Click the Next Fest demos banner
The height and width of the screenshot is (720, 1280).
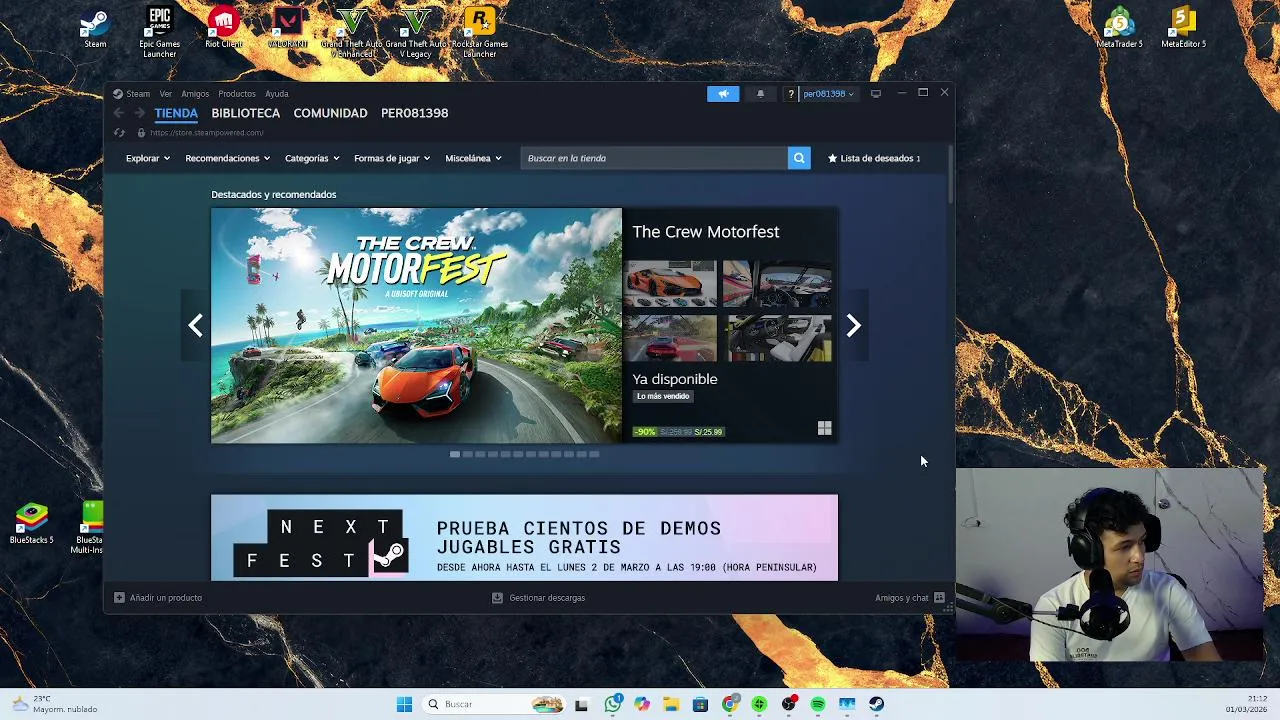pos(524,538)
